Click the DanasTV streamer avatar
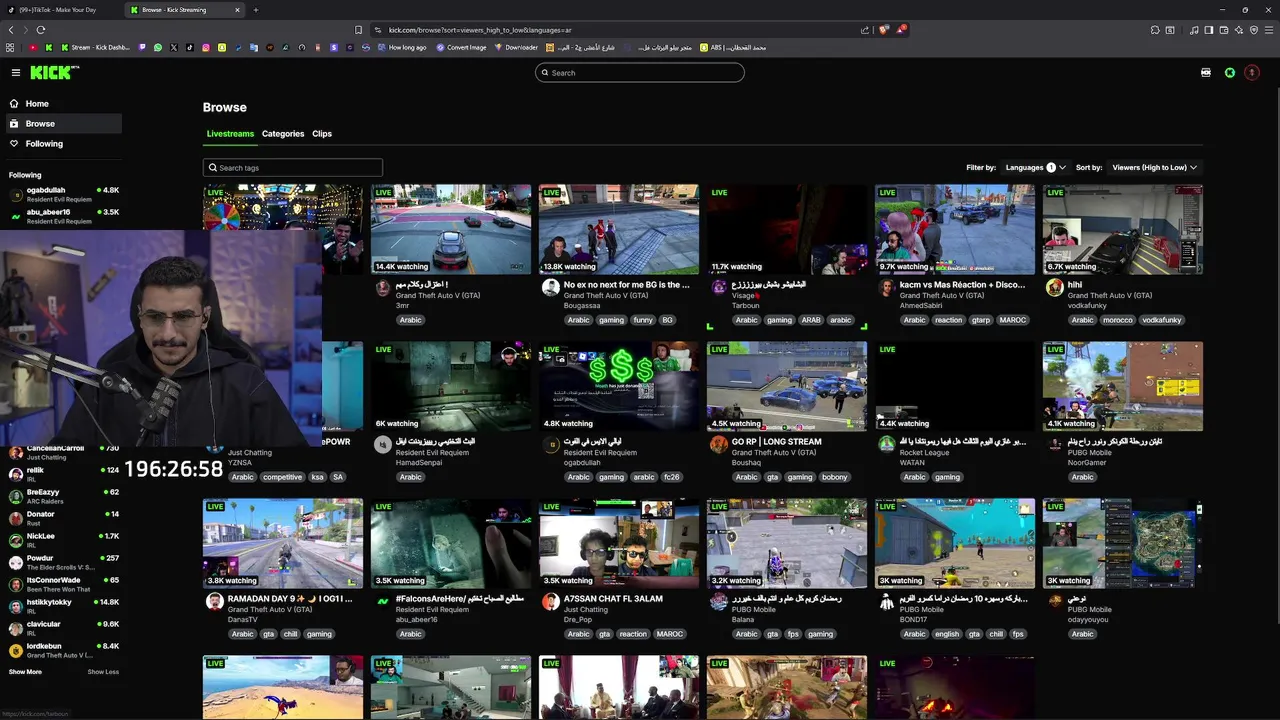 pyautogui.click(x=214, y=602)
